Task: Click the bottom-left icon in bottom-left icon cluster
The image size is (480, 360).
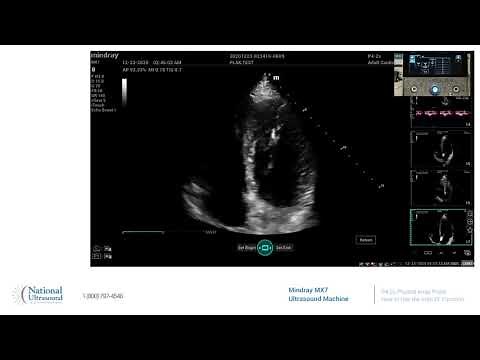Action: tap(97, 256)
